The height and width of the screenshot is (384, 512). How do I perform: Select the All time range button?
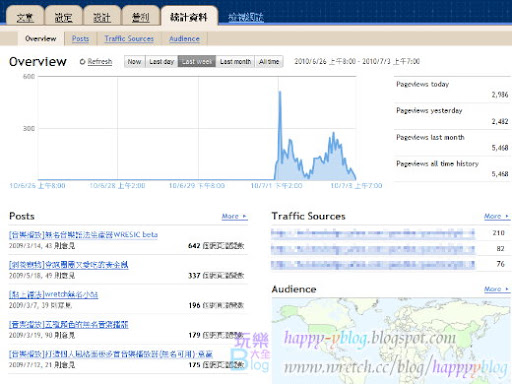(x=269, y=61)
